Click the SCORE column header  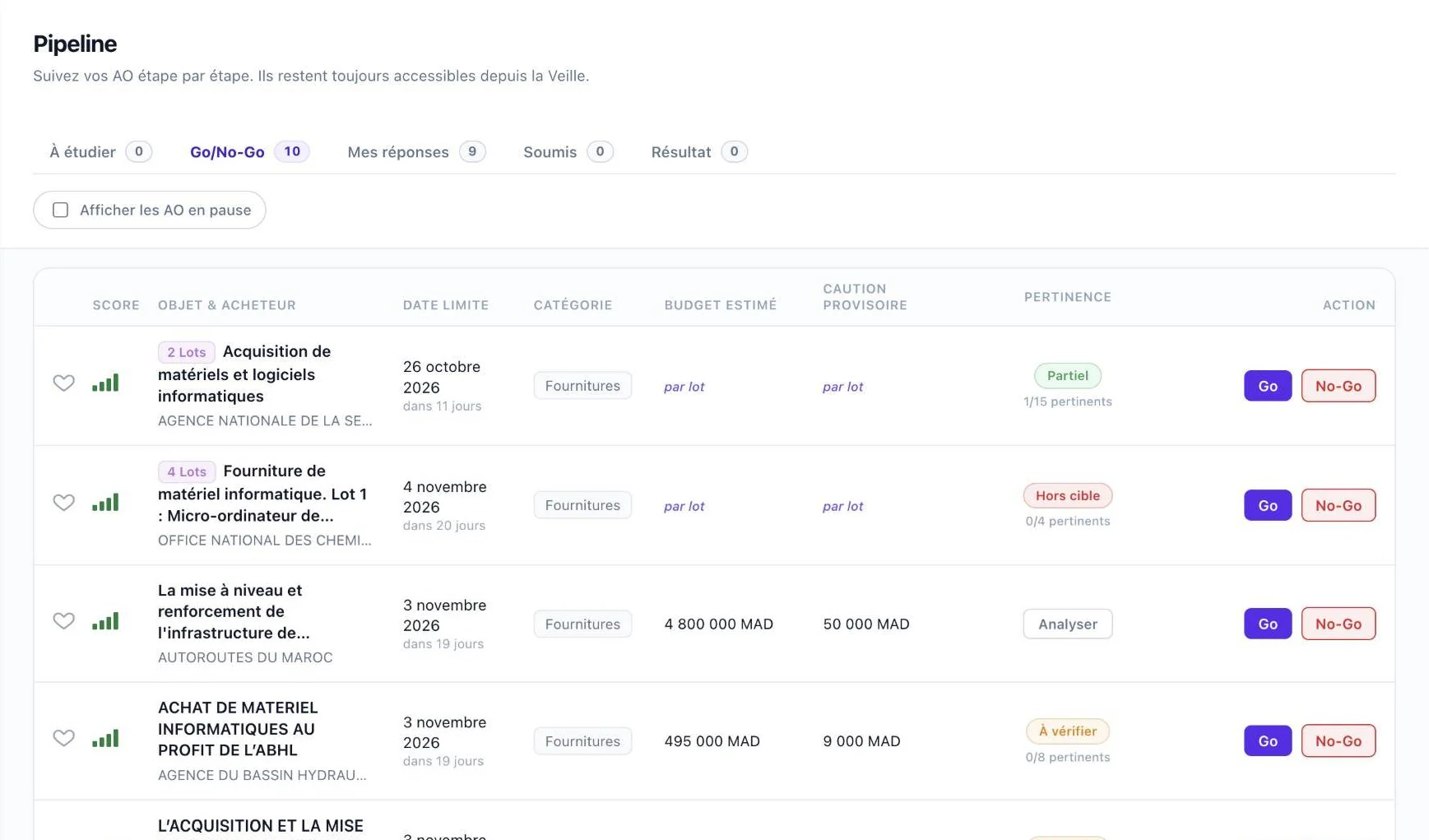point(116,305)
